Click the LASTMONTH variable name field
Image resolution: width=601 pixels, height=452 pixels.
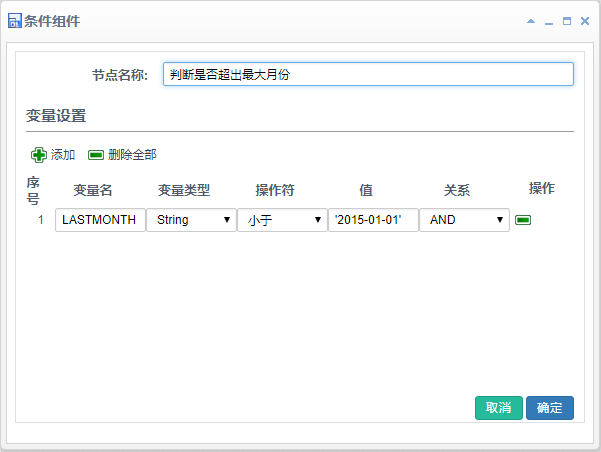pyautogui.click(x=99, y=220)
